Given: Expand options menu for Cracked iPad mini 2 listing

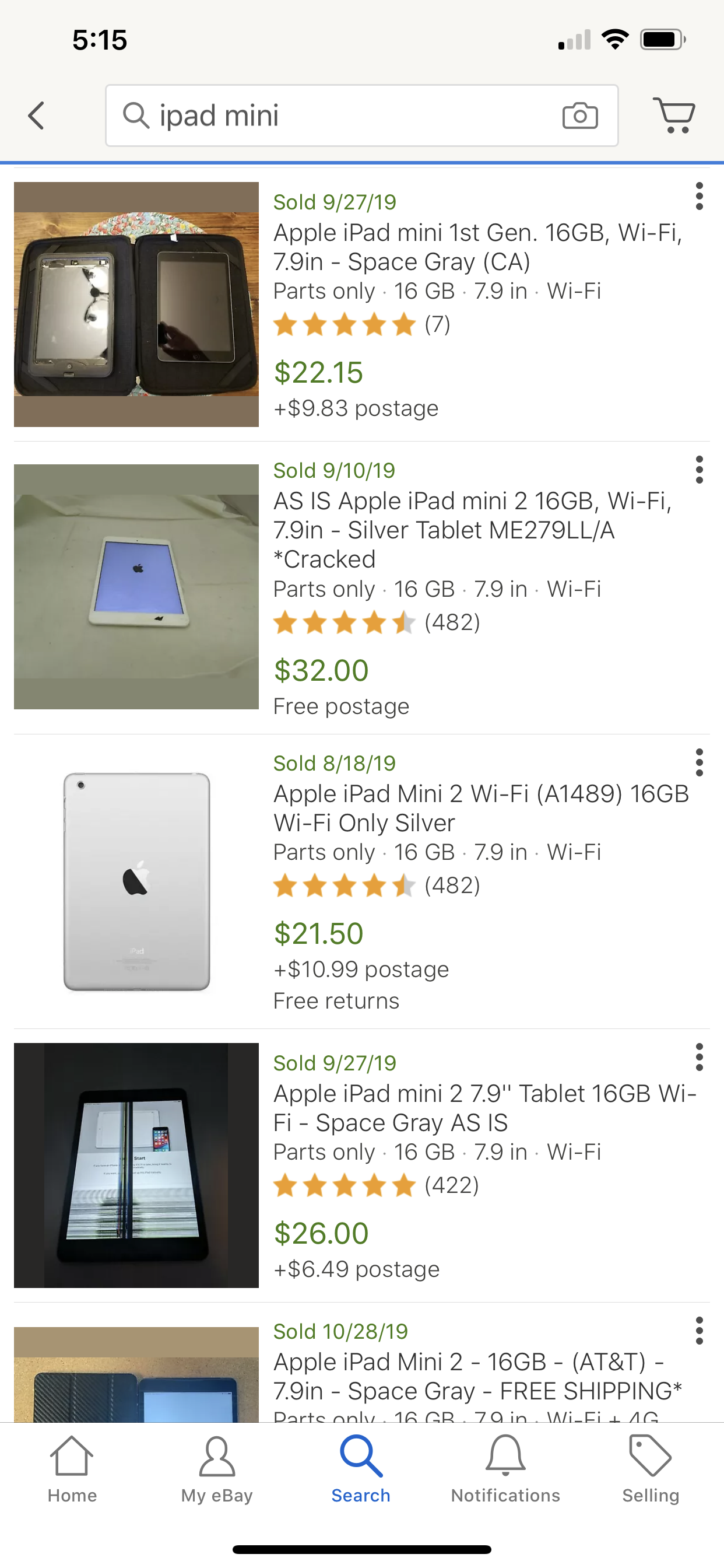Looking at the screenshot, I should click(x=699, y=470).
